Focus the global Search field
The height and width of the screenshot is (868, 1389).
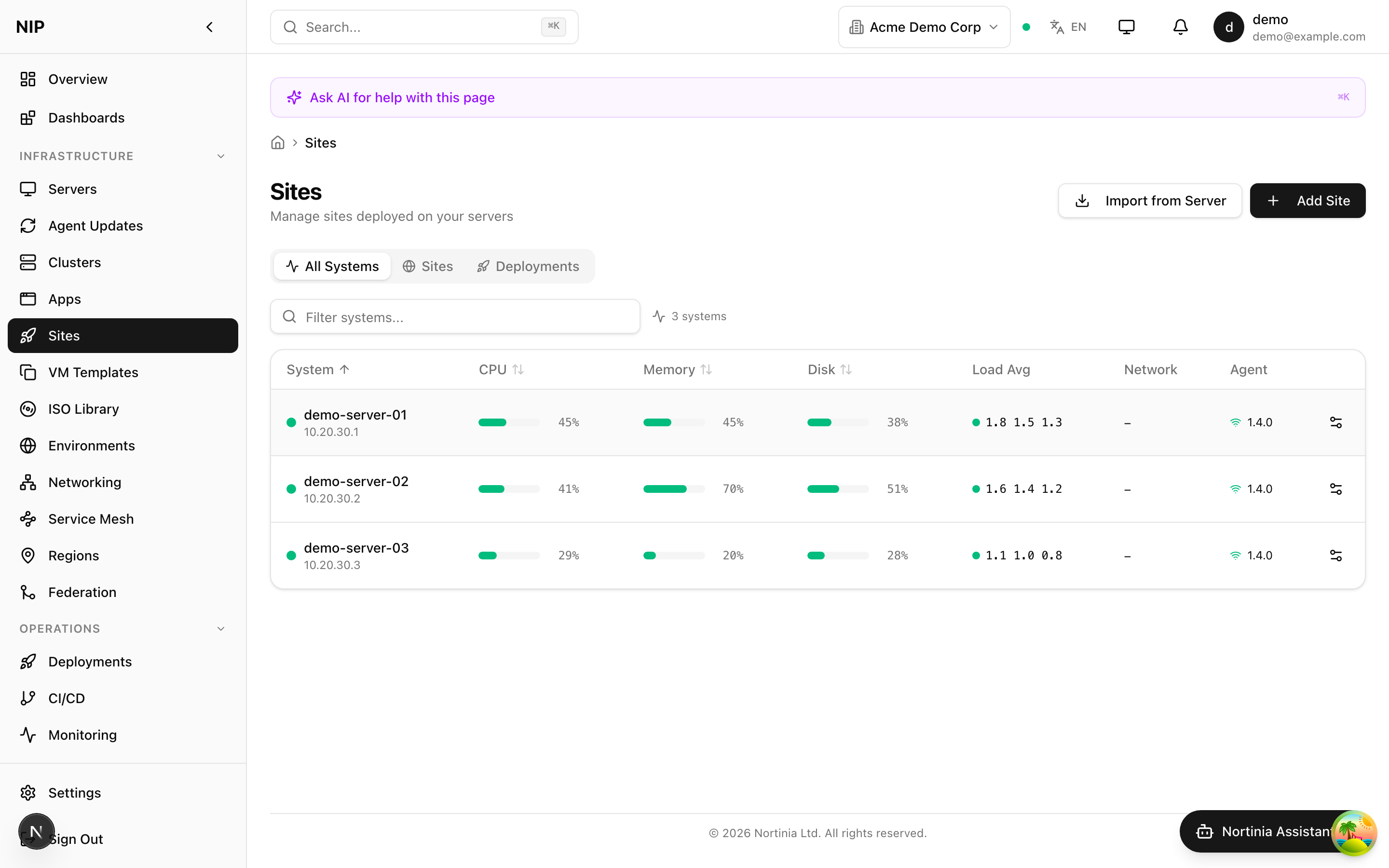click(x=424, y=27)
